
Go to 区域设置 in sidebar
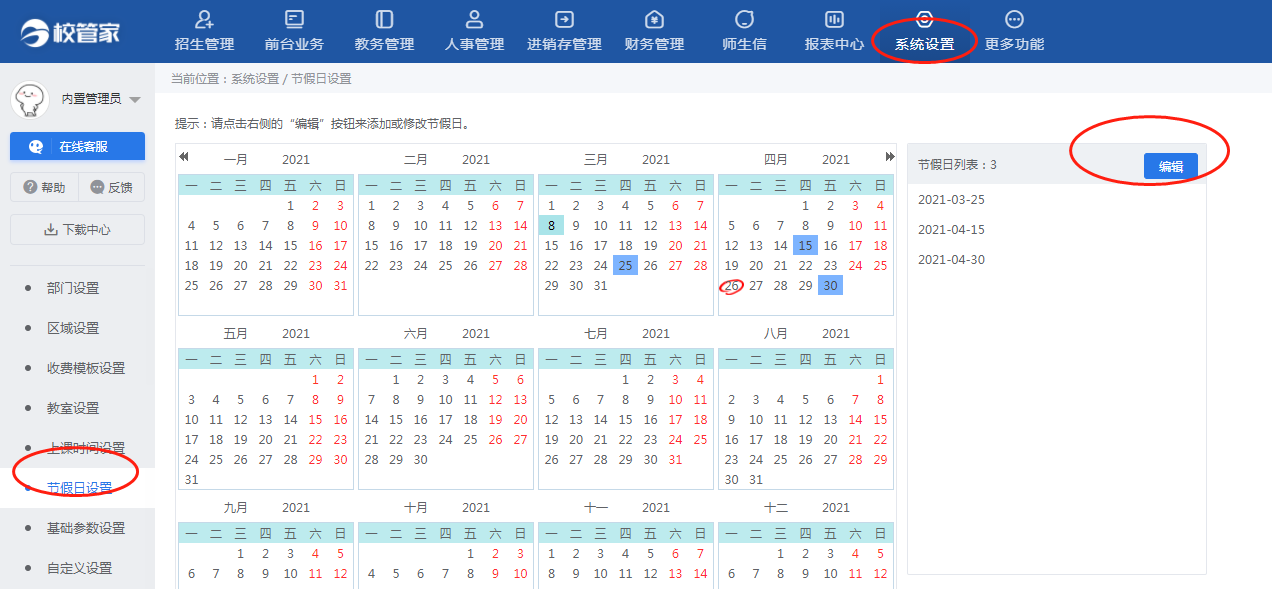click(x=73, y=328)
